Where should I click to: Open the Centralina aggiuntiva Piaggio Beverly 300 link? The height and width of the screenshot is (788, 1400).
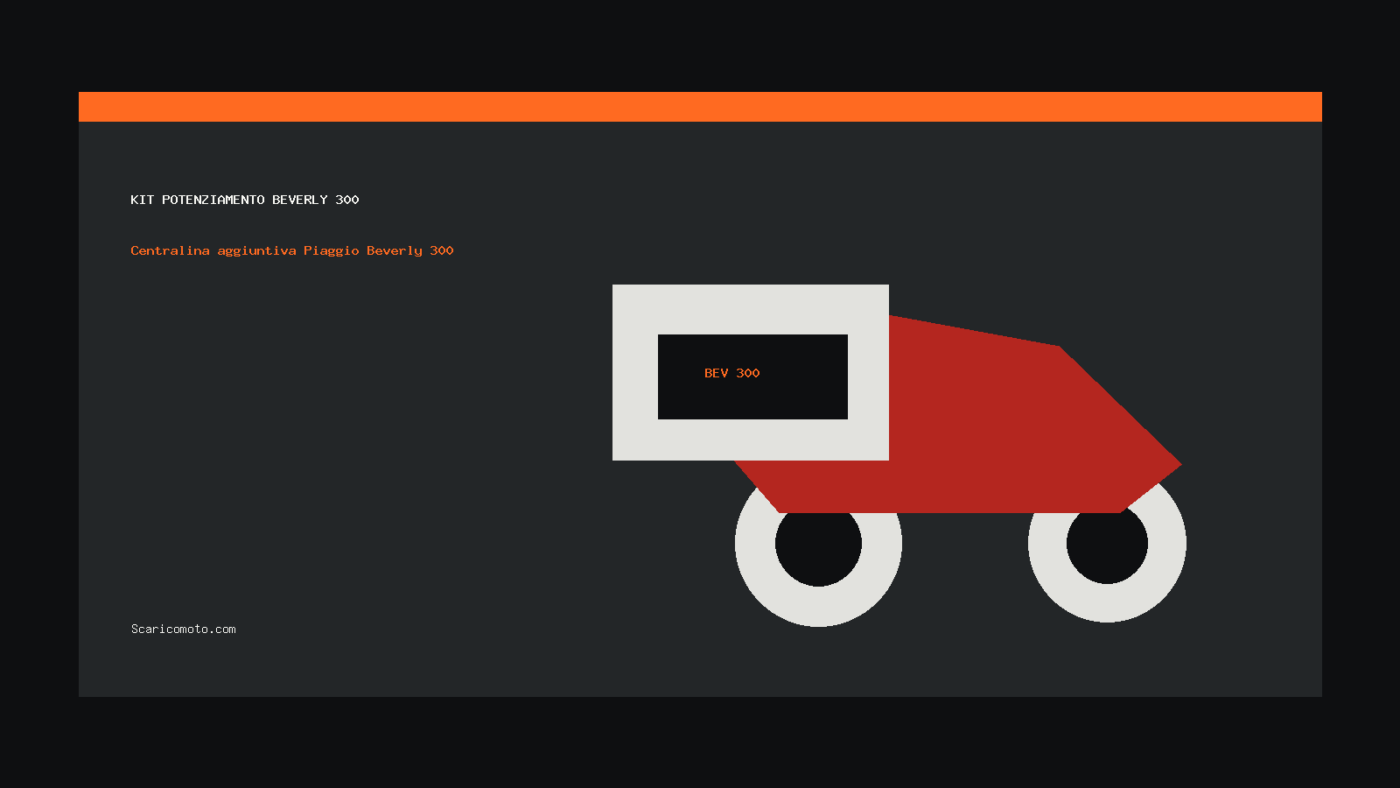click(292, 251)
